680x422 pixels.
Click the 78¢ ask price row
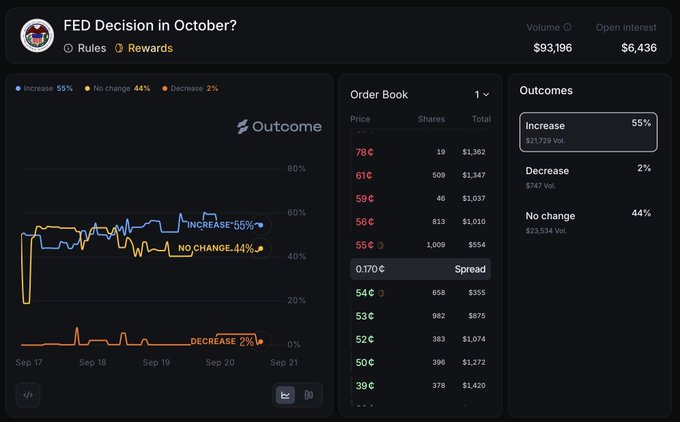420,152
